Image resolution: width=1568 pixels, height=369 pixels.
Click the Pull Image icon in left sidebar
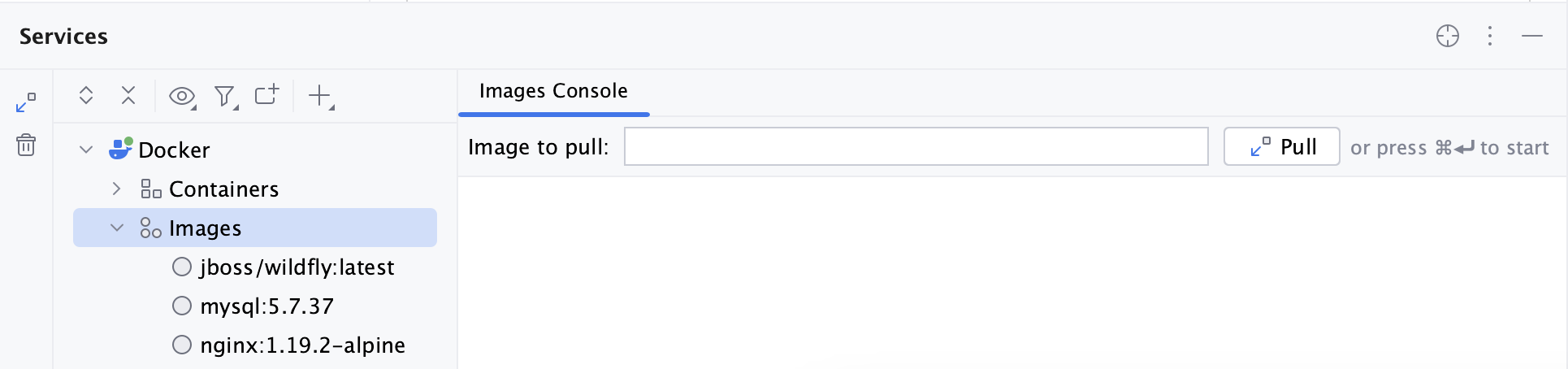pos(26,102)
